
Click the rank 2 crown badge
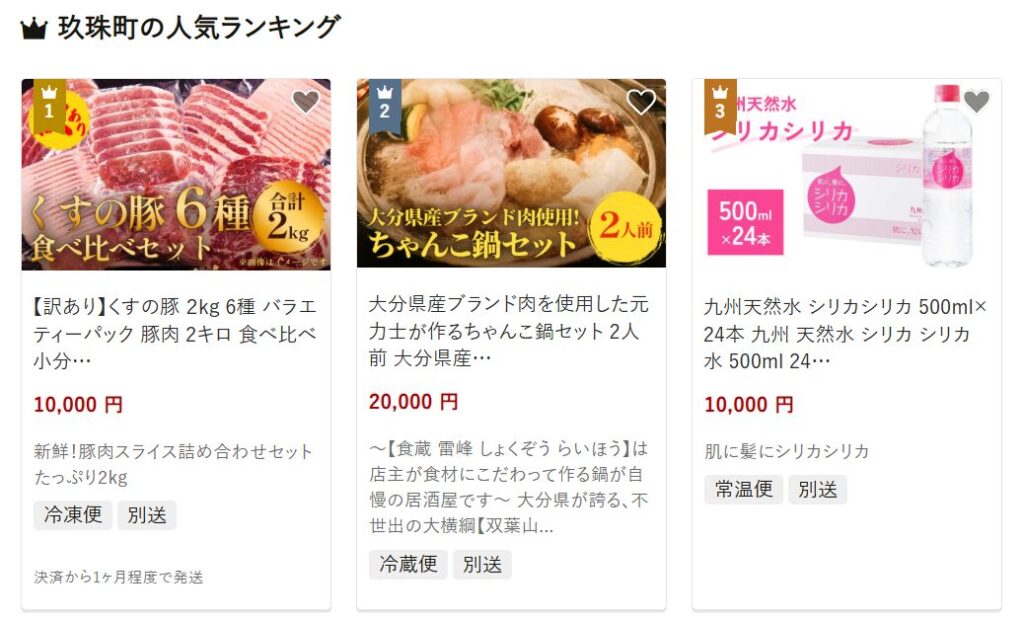(x=385, y=106)
